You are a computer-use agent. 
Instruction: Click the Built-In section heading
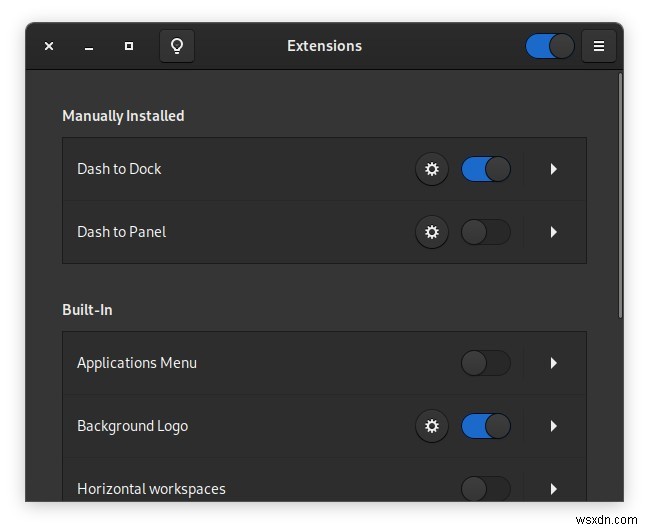87,310
